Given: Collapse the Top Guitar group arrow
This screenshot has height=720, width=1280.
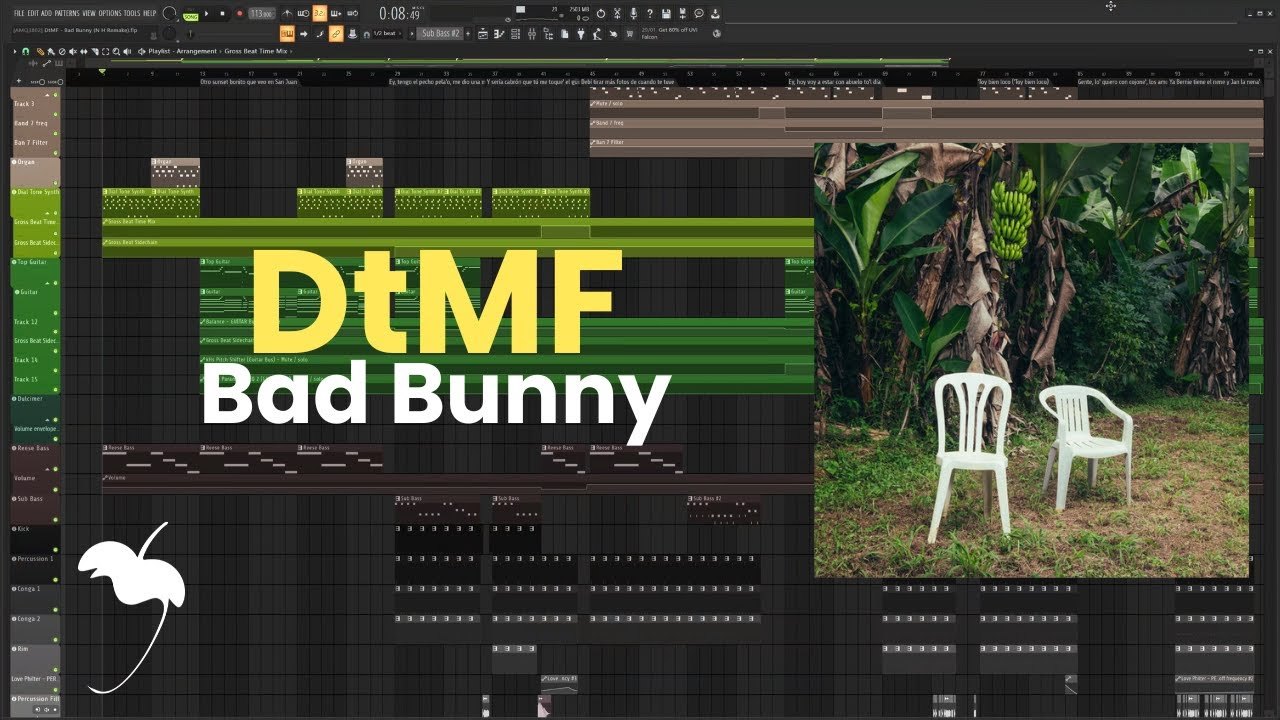Looking at the screenshot, I should [47, 283].
